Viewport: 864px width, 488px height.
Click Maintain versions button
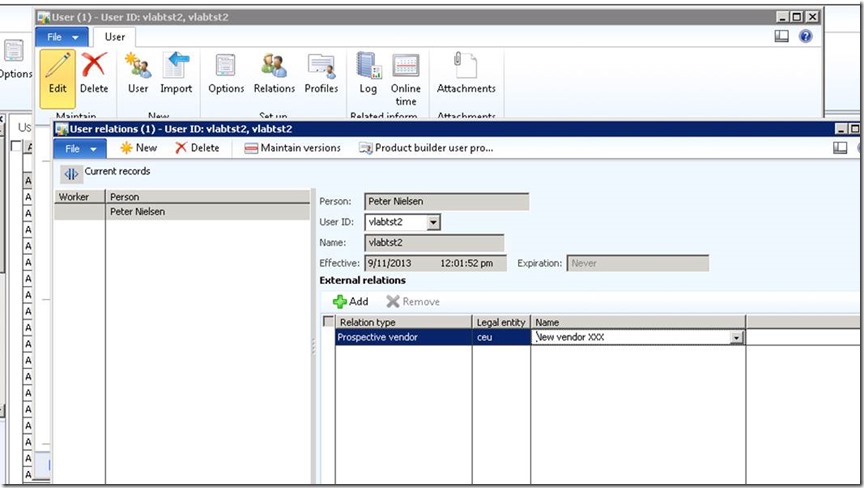tap(292, 148)
